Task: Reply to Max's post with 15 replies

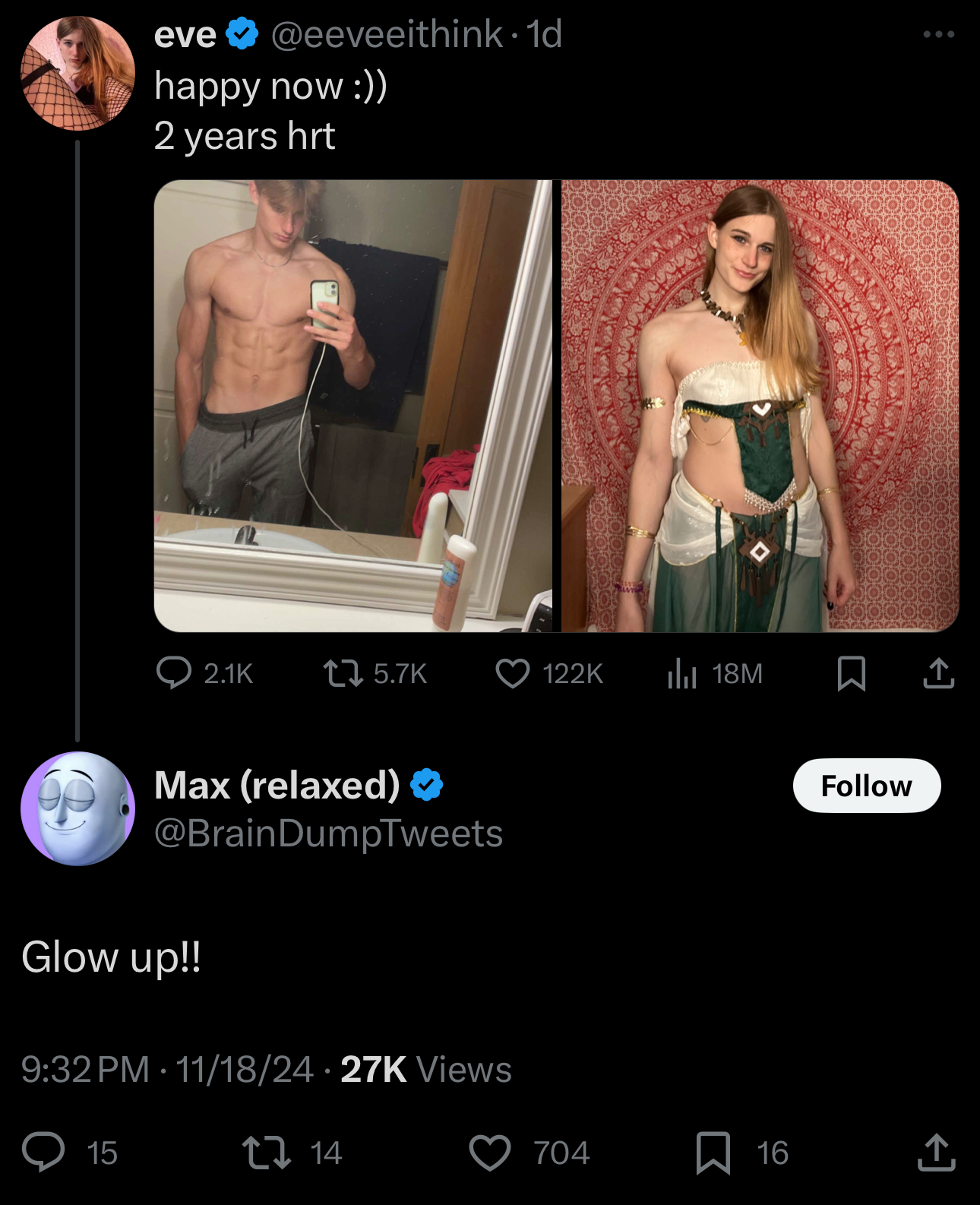Action: click(x=43, y=1152)
